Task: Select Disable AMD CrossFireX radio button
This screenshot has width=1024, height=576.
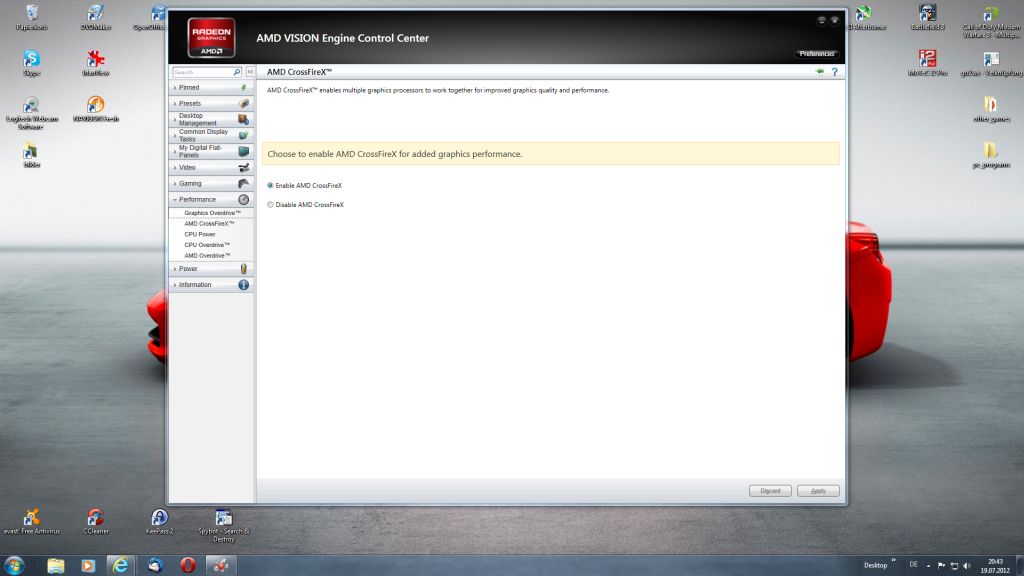Action: tap(270, 204)
